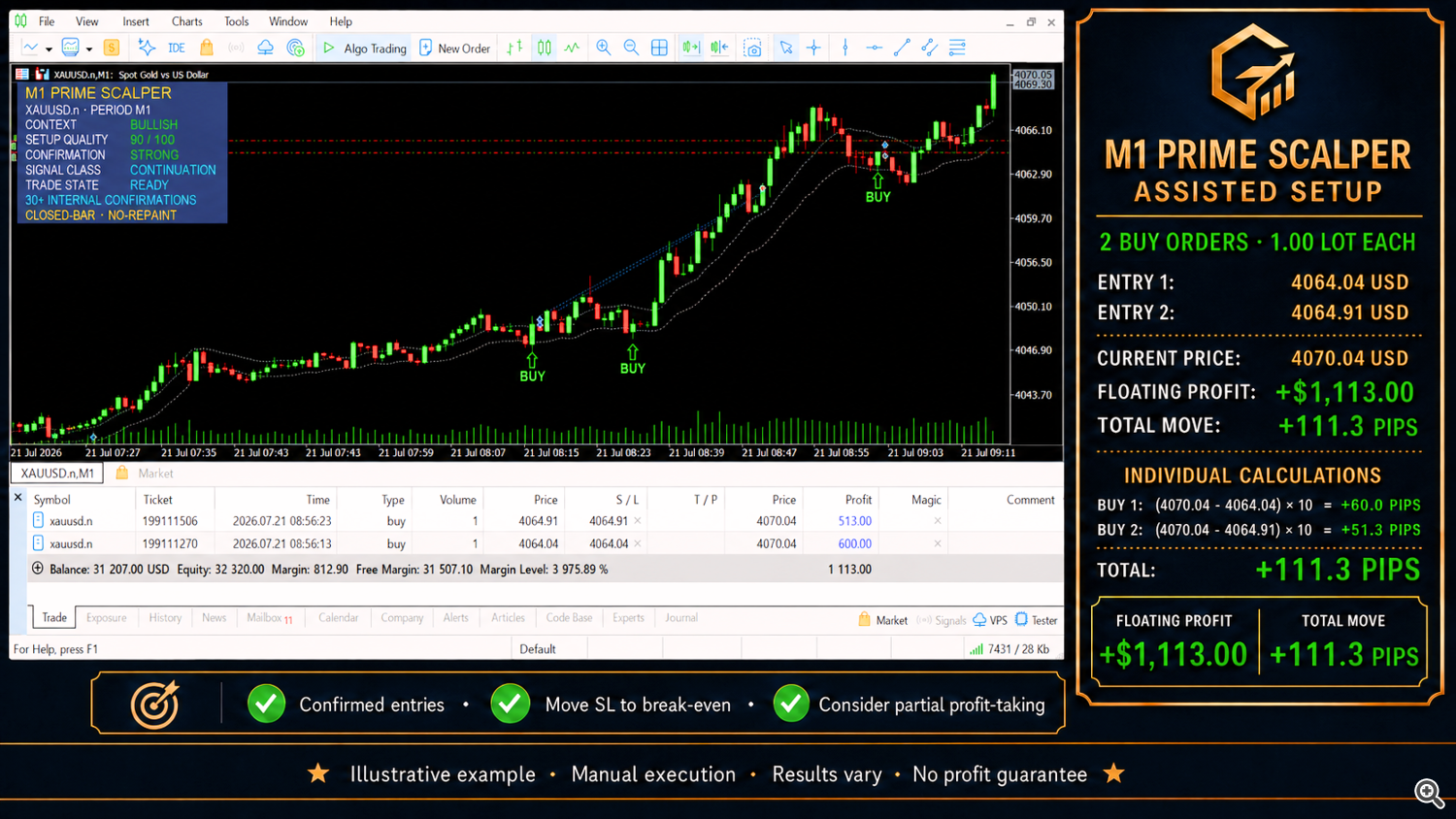The width and height of the screenshot is (1456, 819).
Task: Sort positions by Symbol column header
Action: (52, 500)
